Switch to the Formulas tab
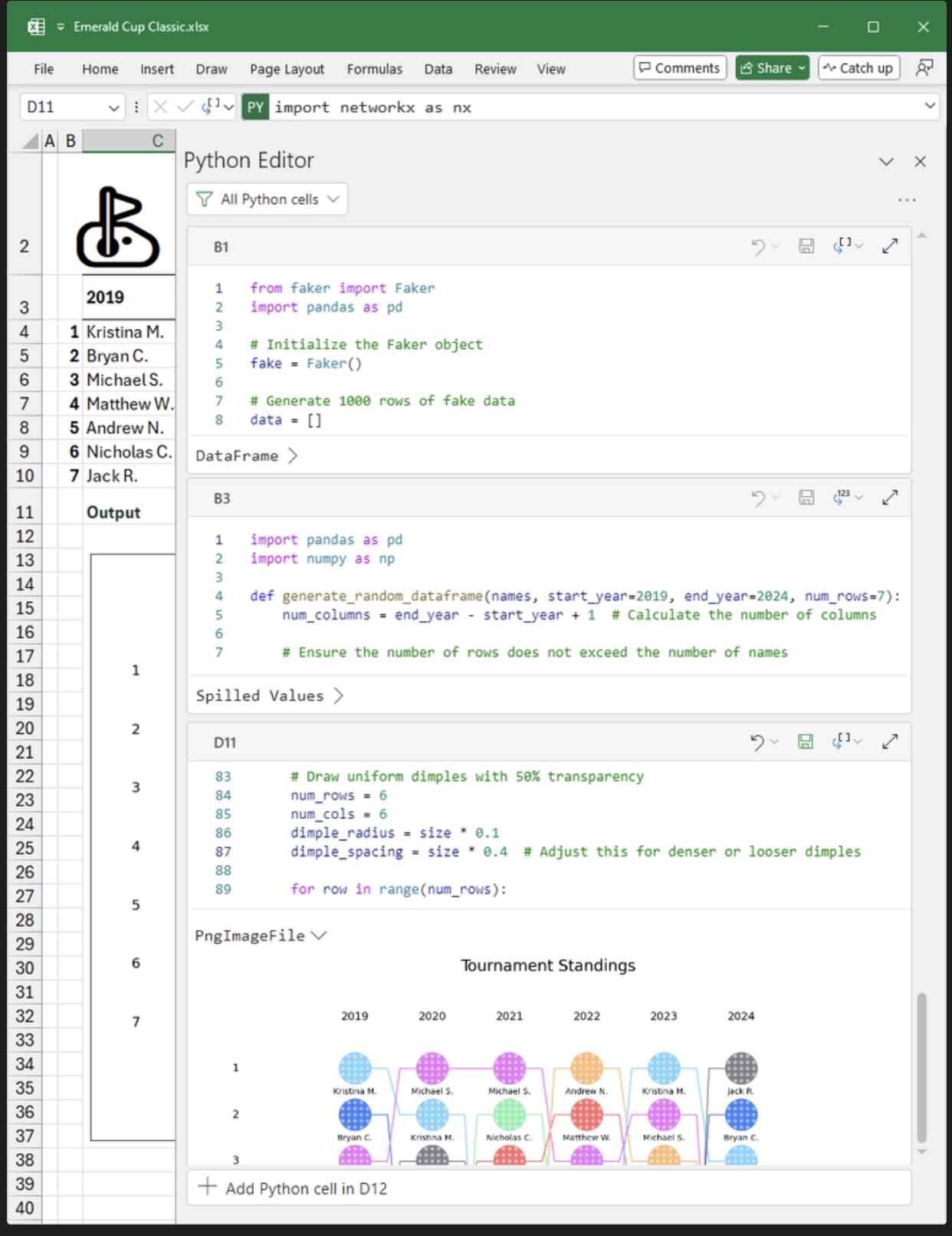The image size is (952, 1236). 375,69
